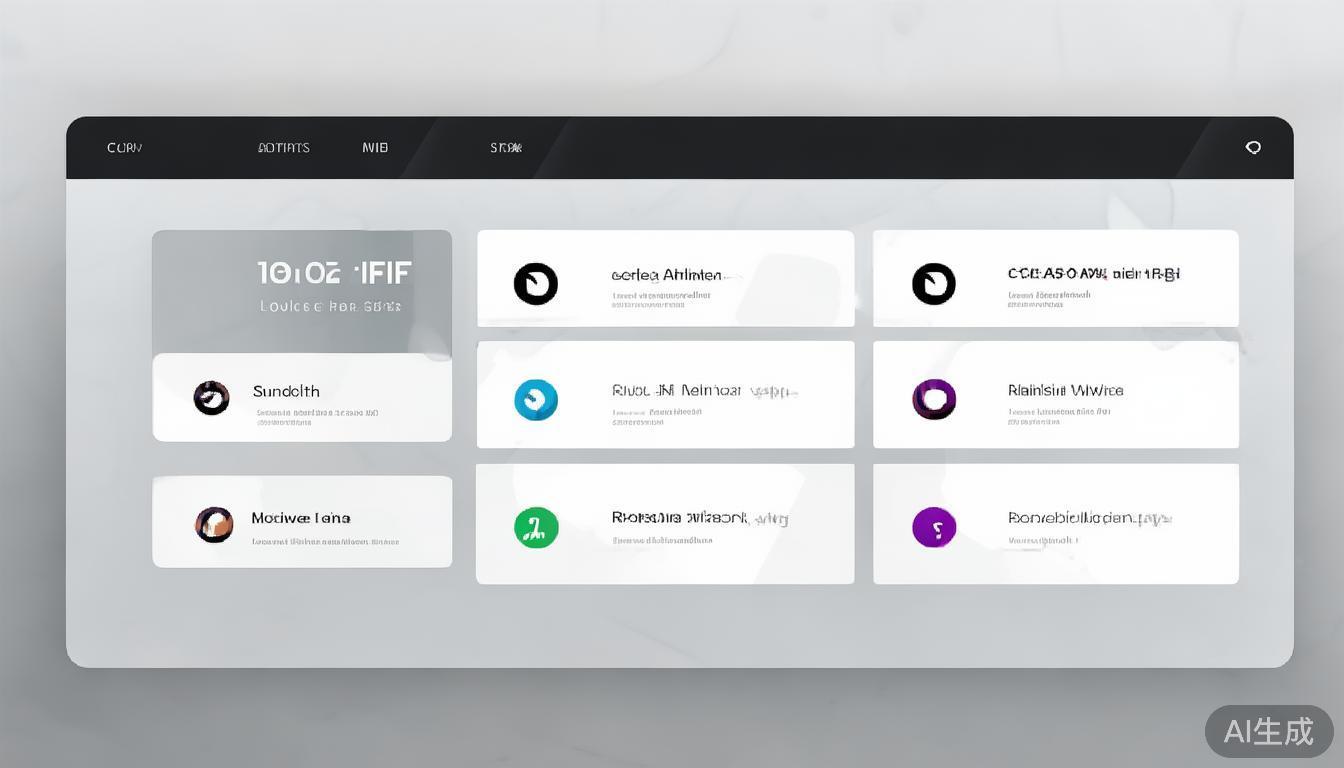Open search using the top-right magnifier icon
The image size is (1344, 768).
pos(1253,147)
